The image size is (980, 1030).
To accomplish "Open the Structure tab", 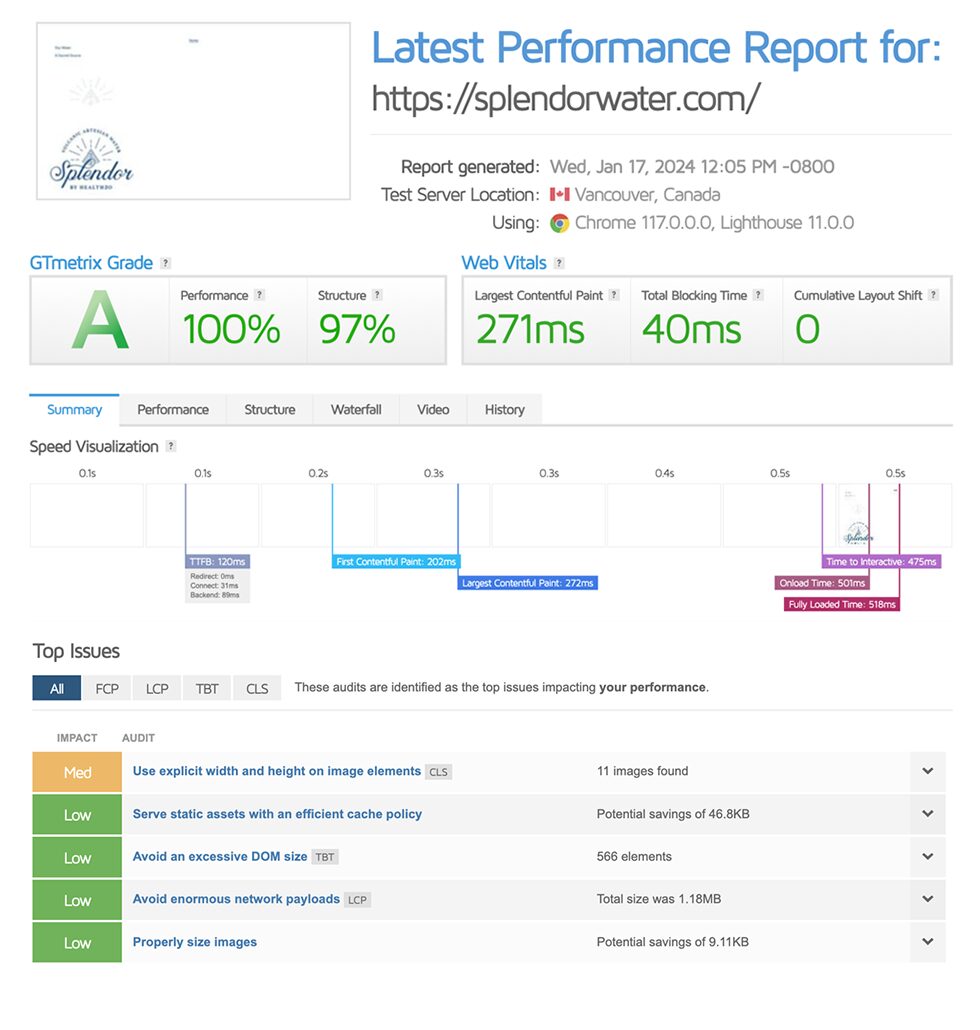I will point(270,409).
